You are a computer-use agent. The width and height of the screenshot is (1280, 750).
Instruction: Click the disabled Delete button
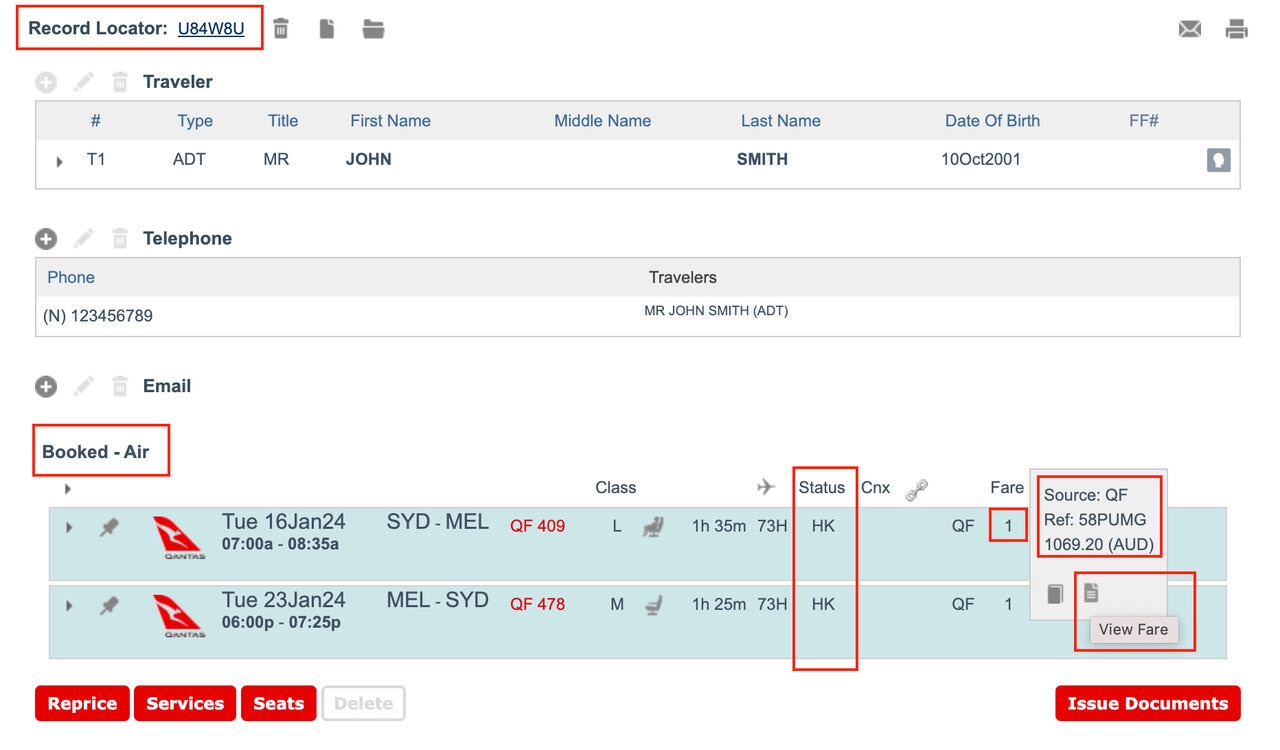tap(363, 703)
